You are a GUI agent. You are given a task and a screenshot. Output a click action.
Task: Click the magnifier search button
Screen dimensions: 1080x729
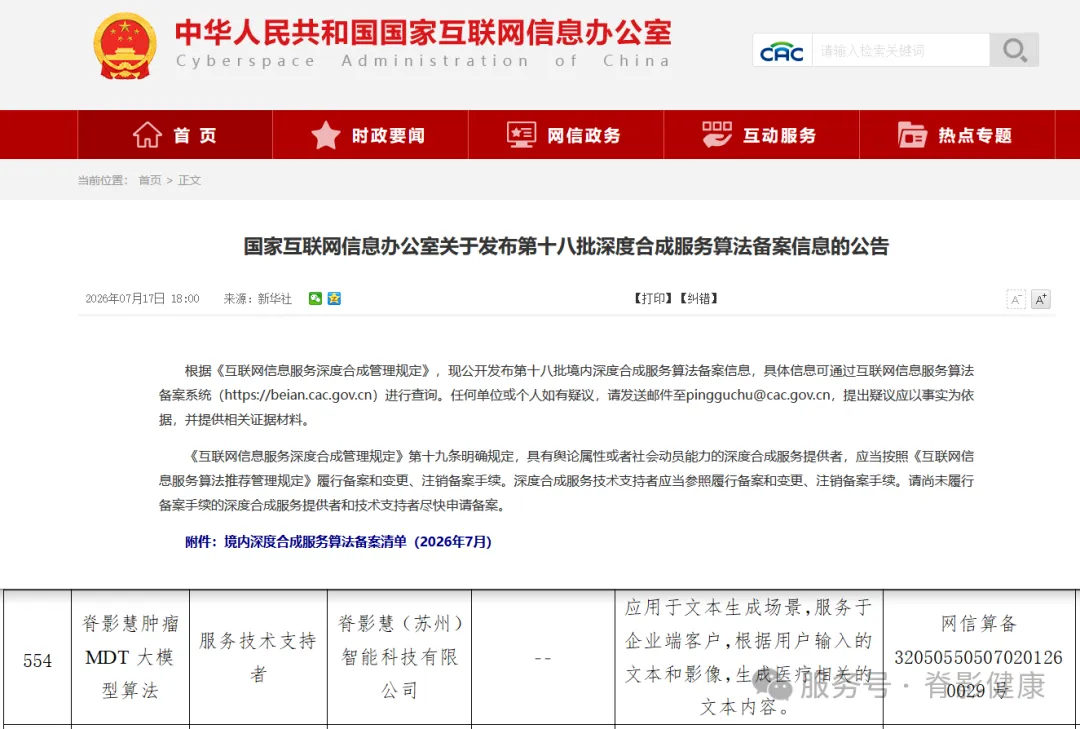tap(1014, 50)
